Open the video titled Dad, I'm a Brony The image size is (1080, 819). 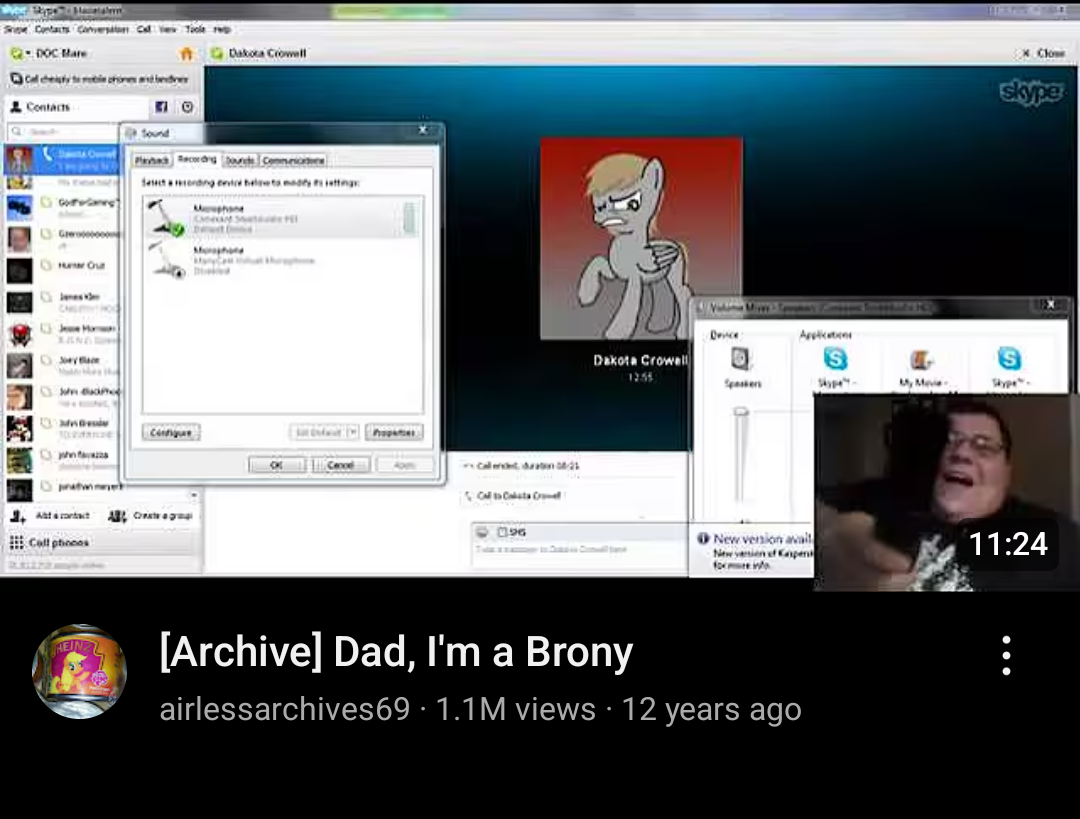click(396, 652)
